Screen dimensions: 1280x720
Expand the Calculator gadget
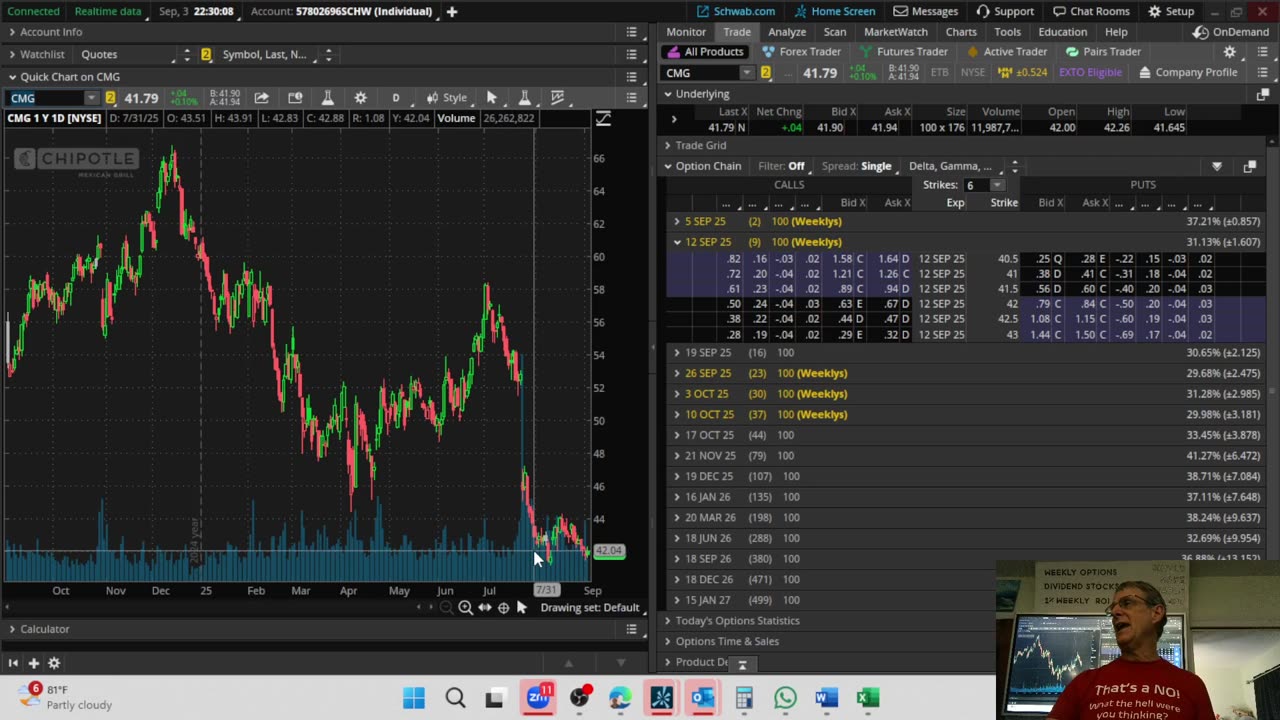tap(12, 629)
